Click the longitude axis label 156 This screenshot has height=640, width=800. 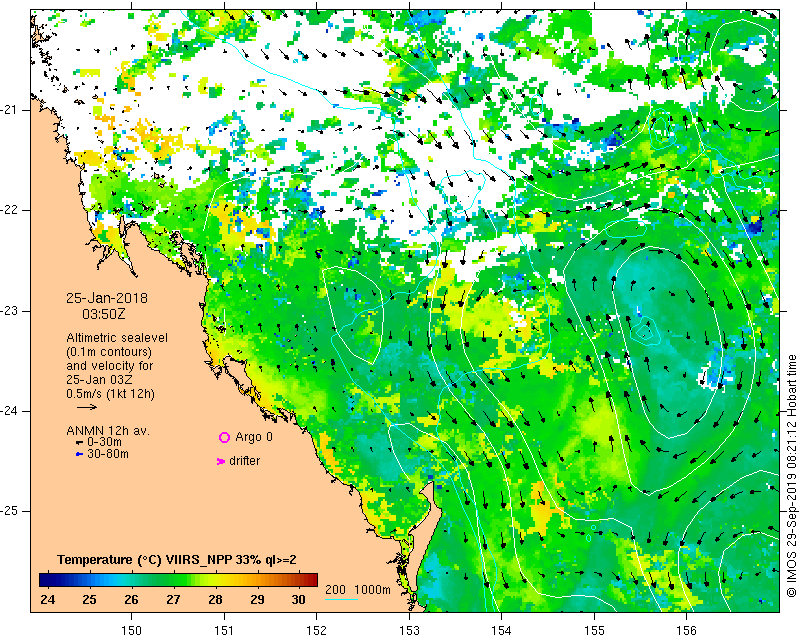click(687, 631)
